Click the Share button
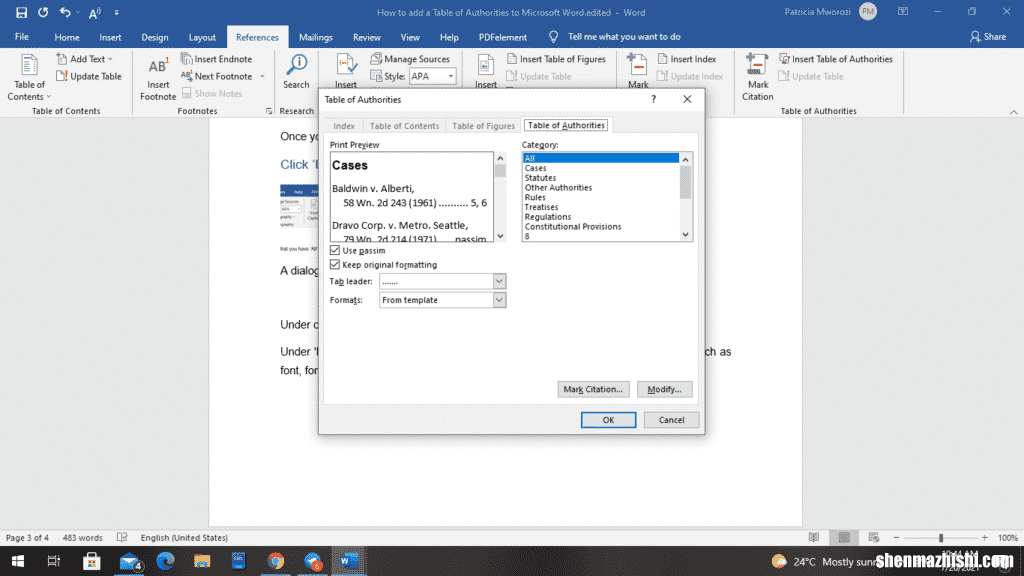The height and width of the screenshot is (576, 1024). tap(987, 37)
